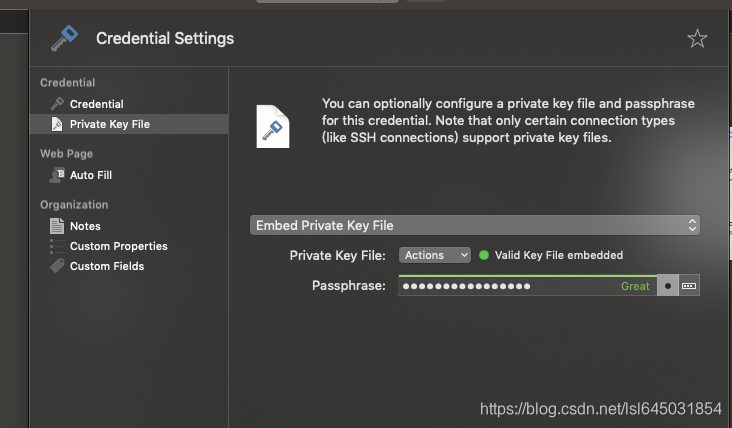Click the Credential key icon in sidebar
The image size is (732, 428).
coord(57,104)
